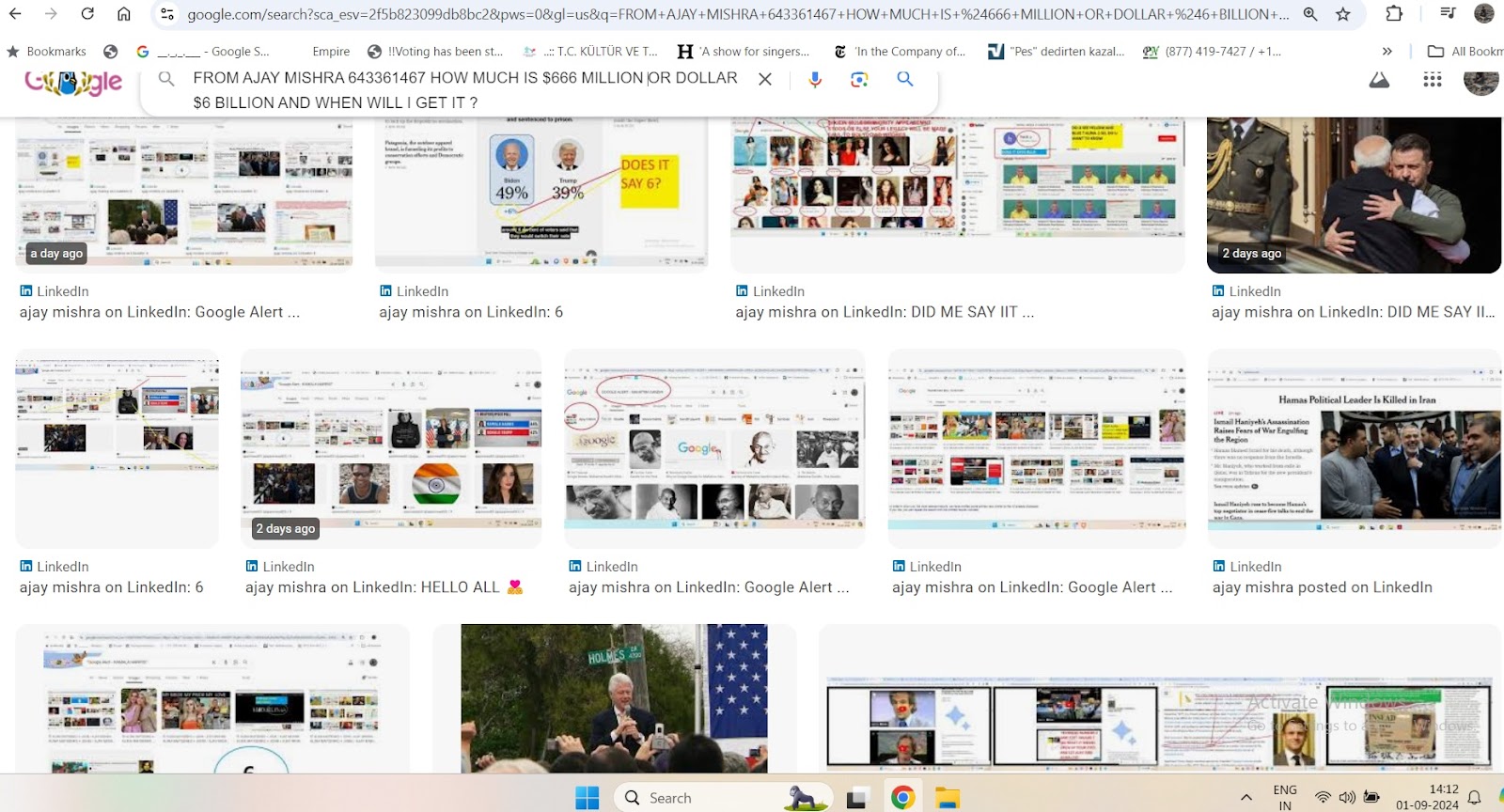Screen dimensions: 1504x812
Task: Reload the current page
Action: (x=87, y=14)
